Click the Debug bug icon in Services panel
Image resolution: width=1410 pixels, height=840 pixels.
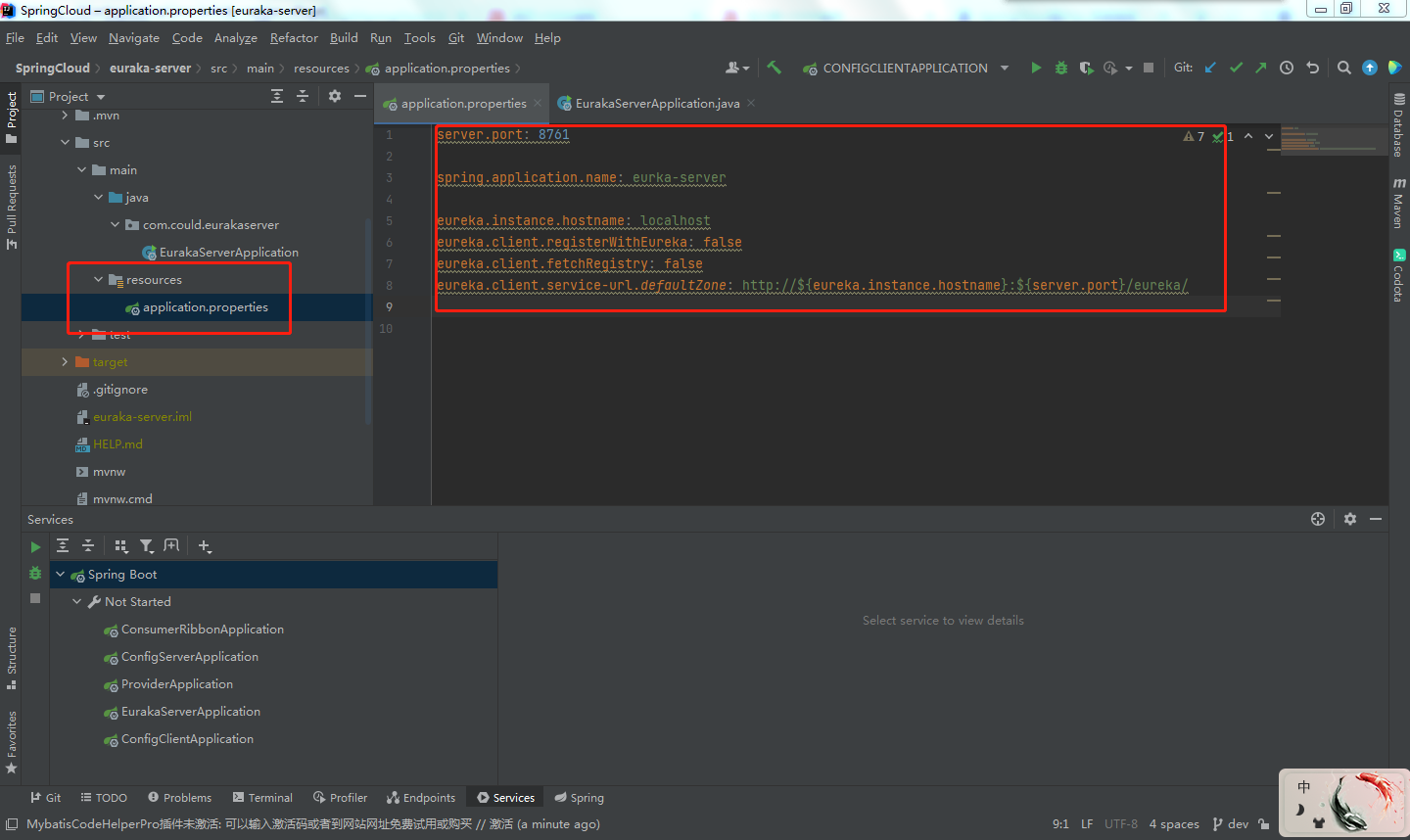point(35,573)
